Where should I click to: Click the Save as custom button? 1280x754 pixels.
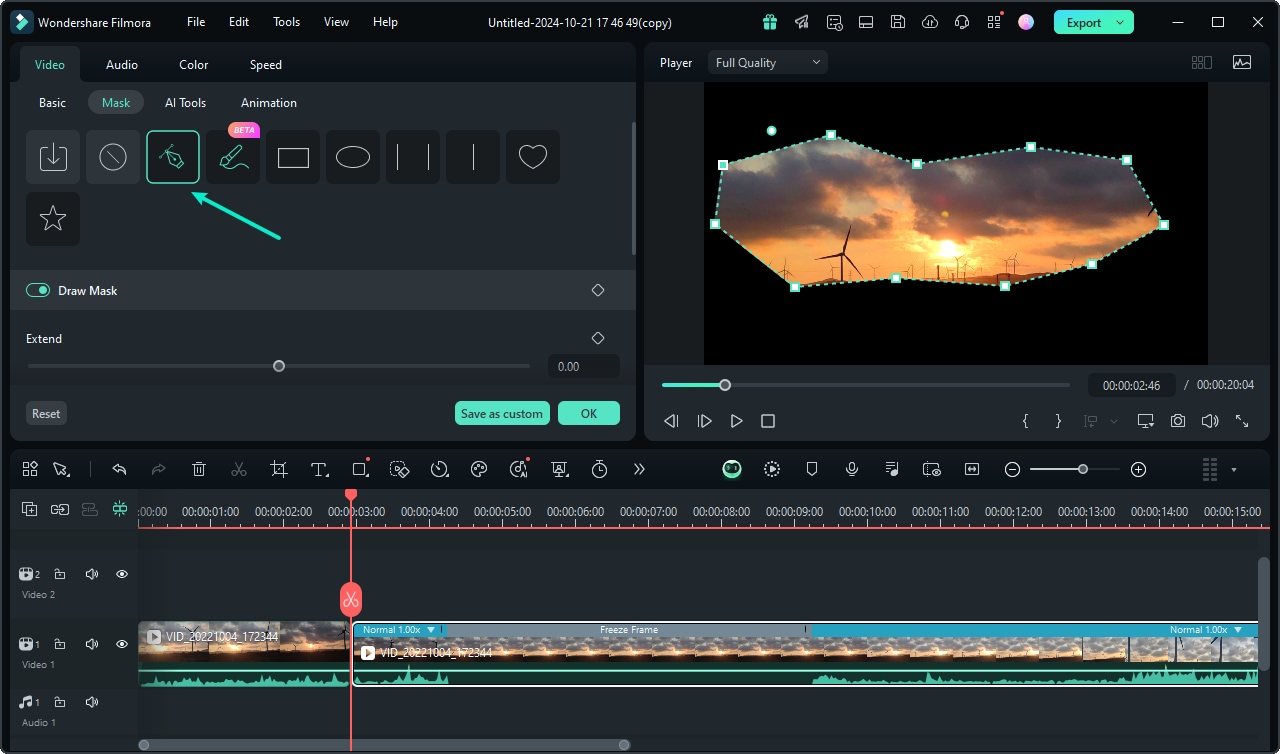(502, 413)
